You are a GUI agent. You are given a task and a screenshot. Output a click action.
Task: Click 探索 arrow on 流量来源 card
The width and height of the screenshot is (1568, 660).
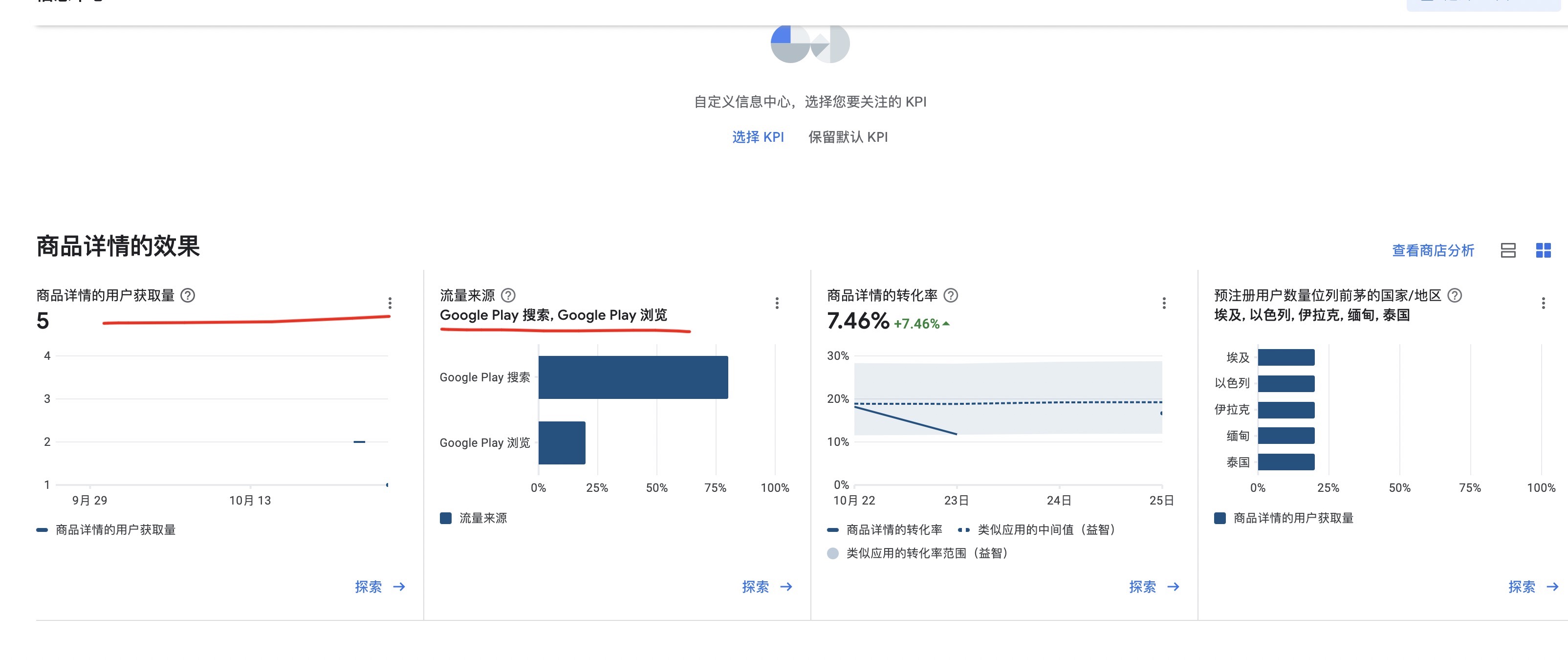786,587
